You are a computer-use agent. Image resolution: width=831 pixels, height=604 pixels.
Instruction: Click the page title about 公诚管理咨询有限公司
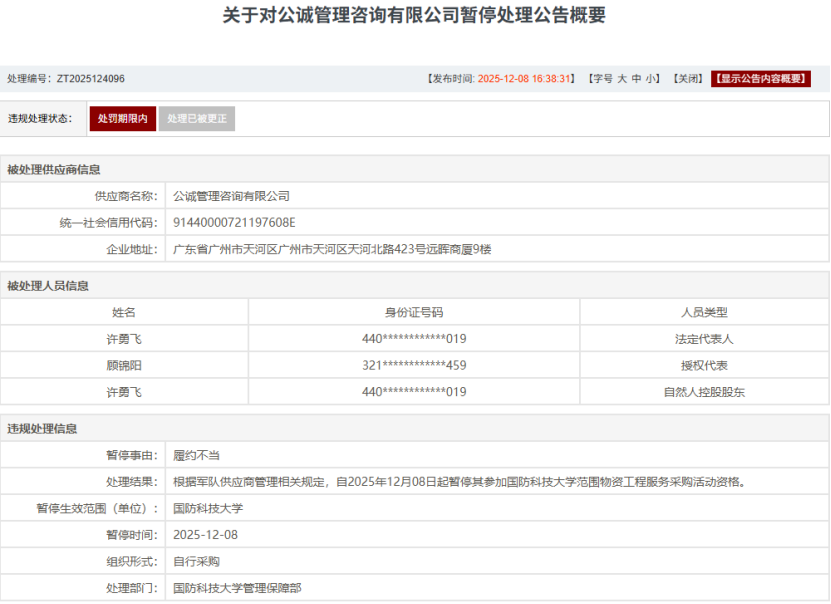tap(414, 16)
